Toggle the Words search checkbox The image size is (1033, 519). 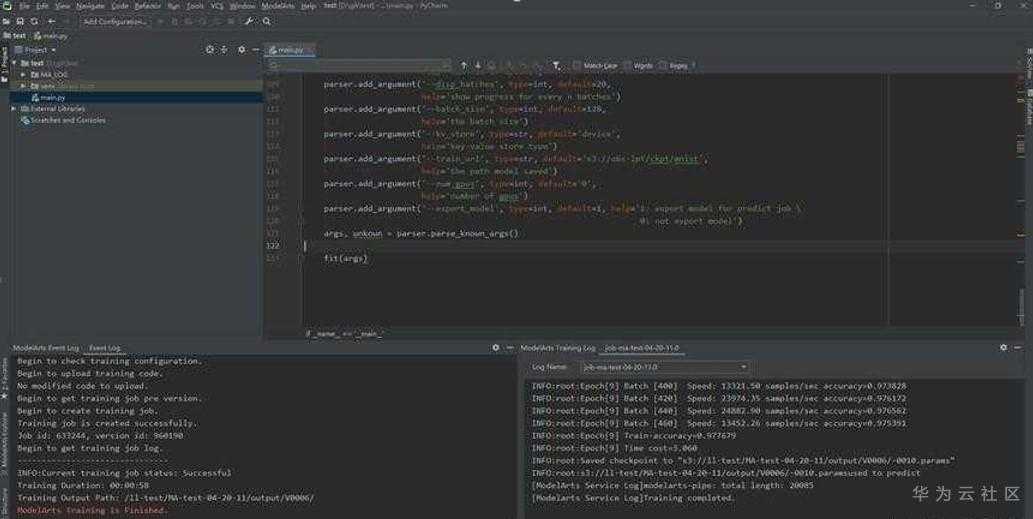[627, 66]
